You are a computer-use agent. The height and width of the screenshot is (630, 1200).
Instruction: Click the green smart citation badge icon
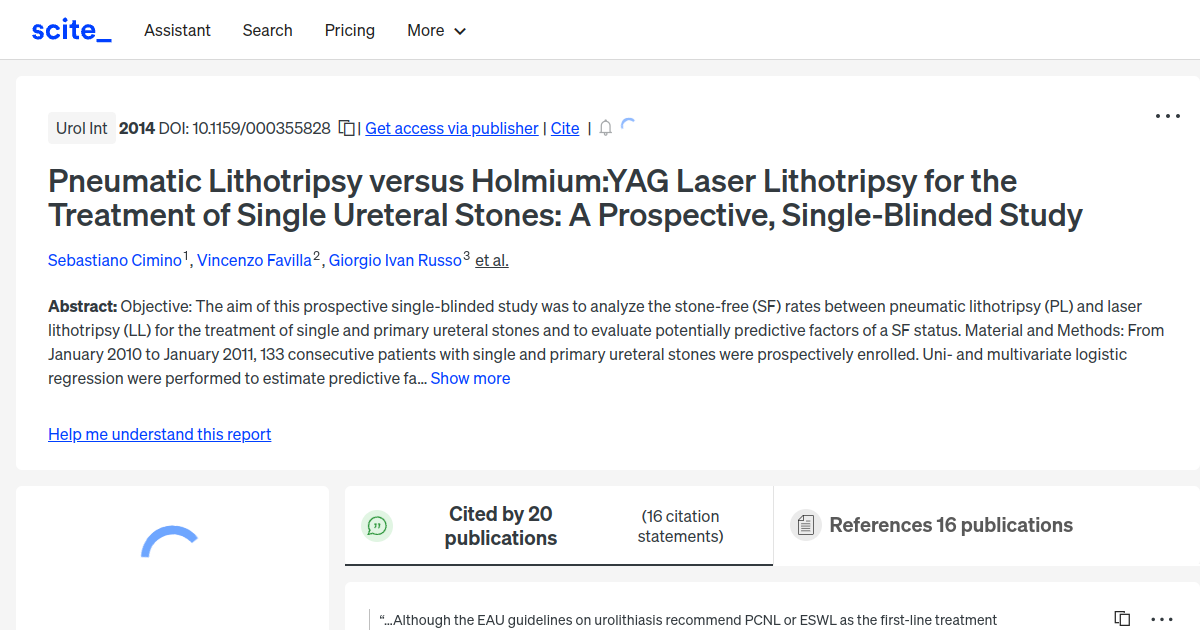pos(377,525)
